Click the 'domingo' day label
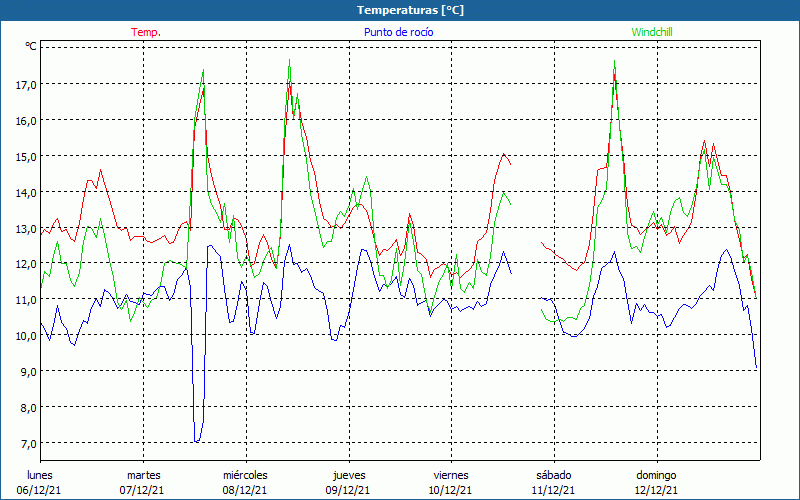Viewport: 800px width, 500px height. pos(656,475)
